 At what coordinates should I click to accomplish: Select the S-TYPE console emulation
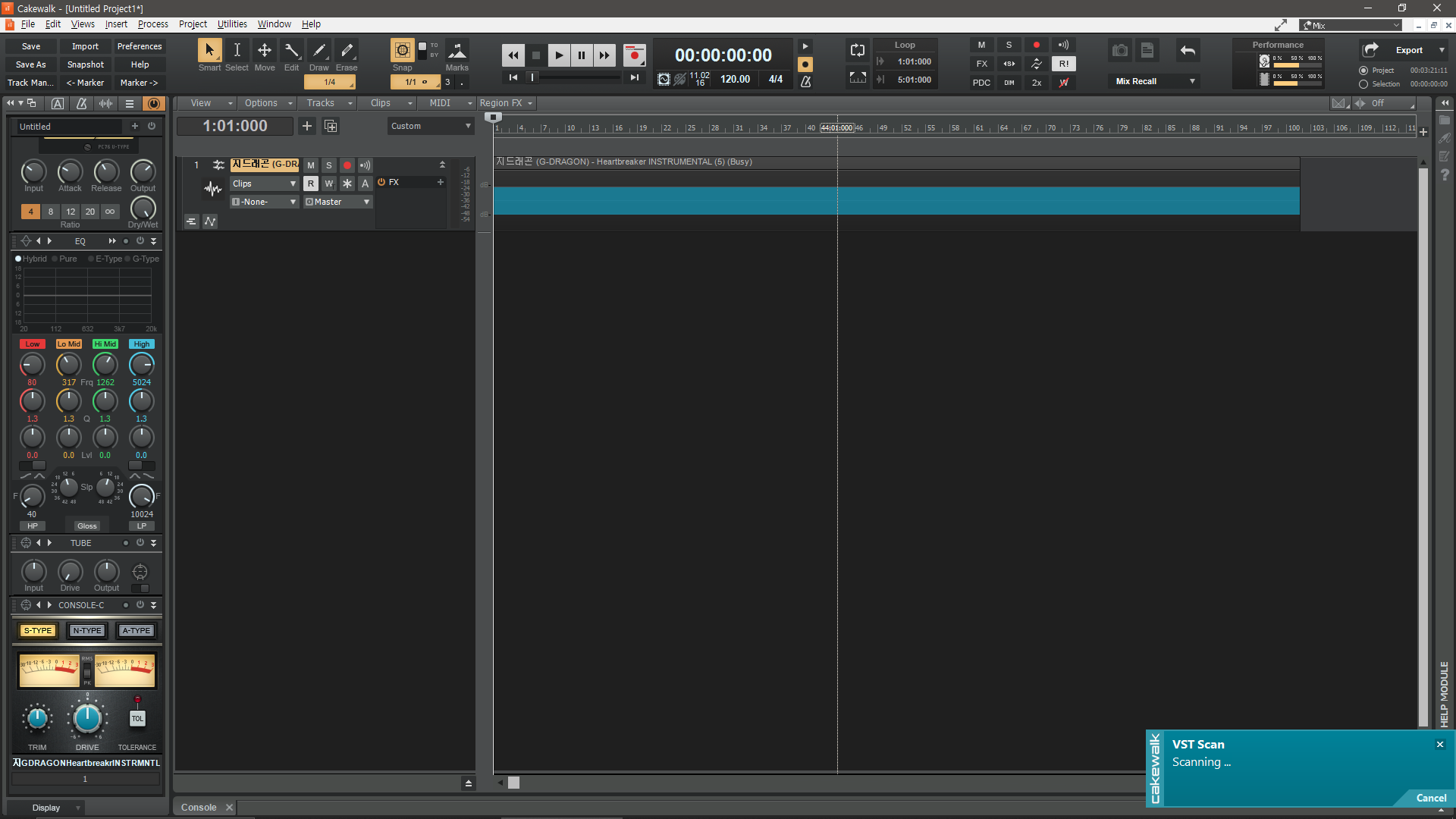pos(37,630)
